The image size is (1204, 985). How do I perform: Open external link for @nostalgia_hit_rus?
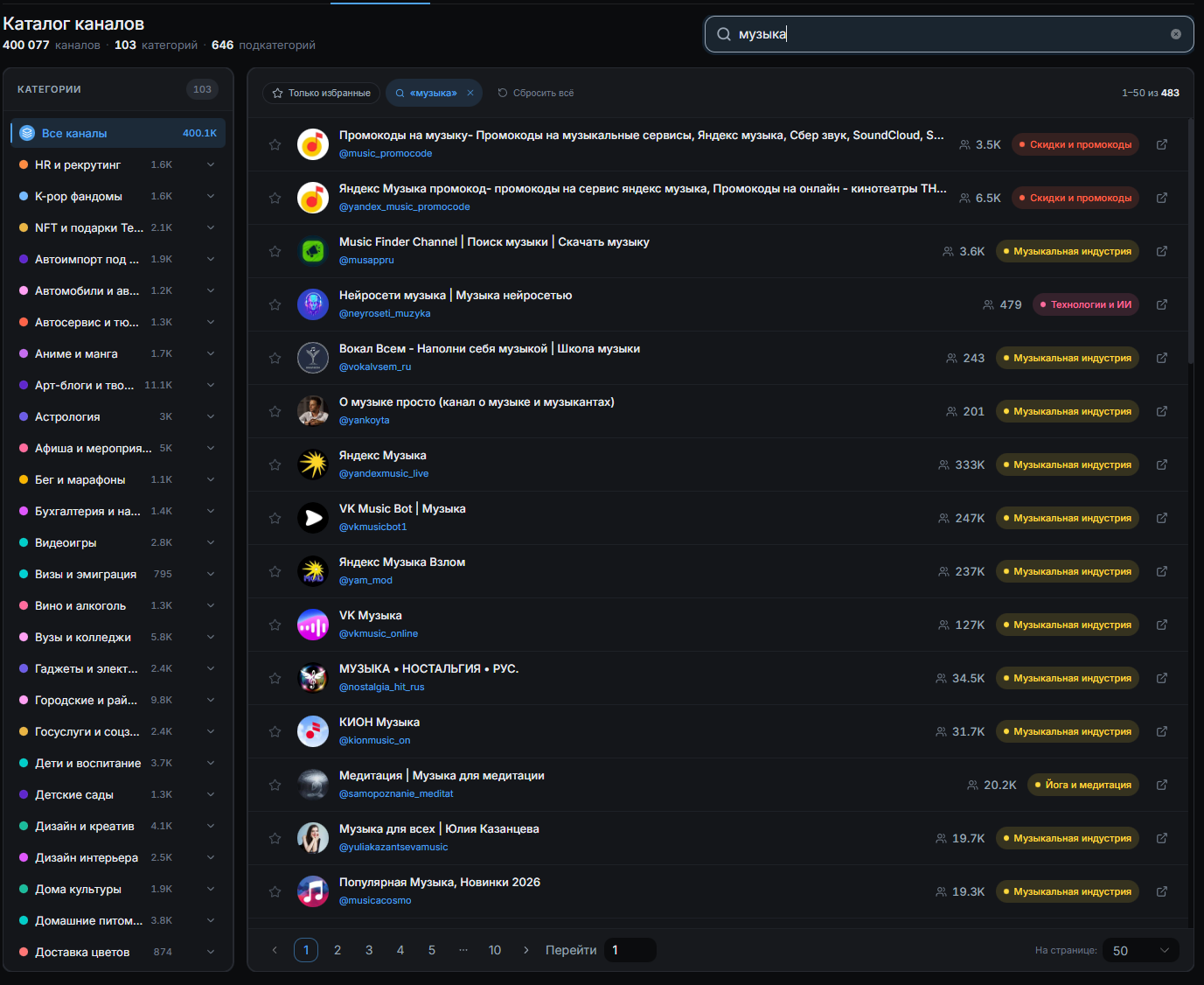(1162, 678)
